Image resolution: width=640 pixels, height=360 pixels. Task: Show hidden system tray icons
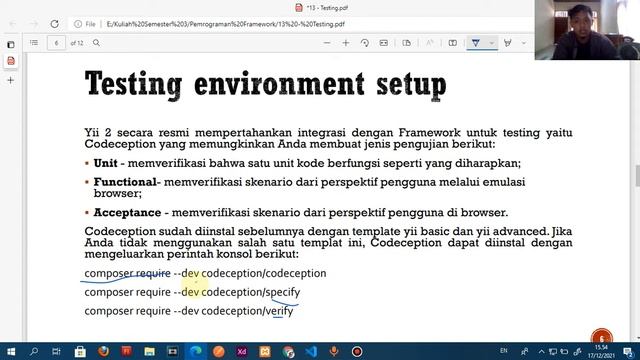541,351
